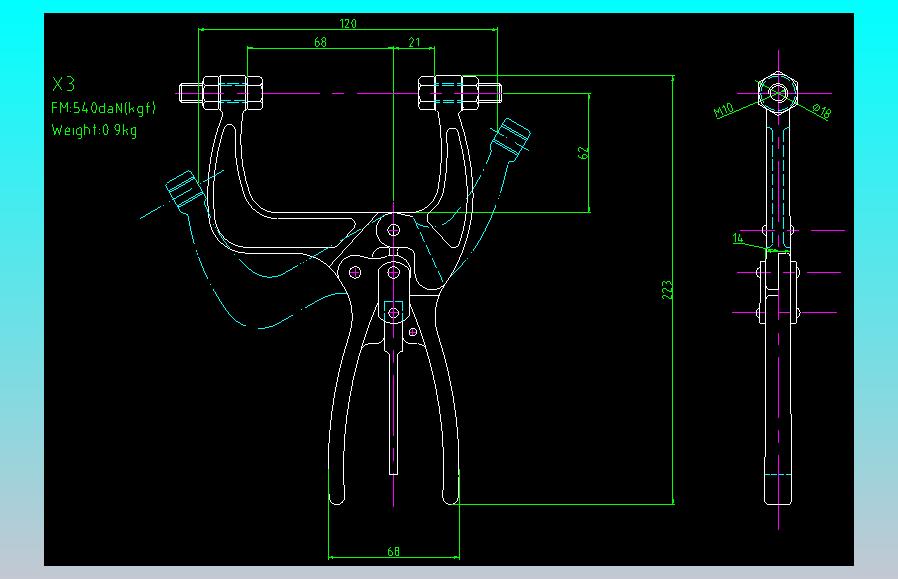
Task: Click the '223' overall height dimension text
Action: tap(667, 290)
